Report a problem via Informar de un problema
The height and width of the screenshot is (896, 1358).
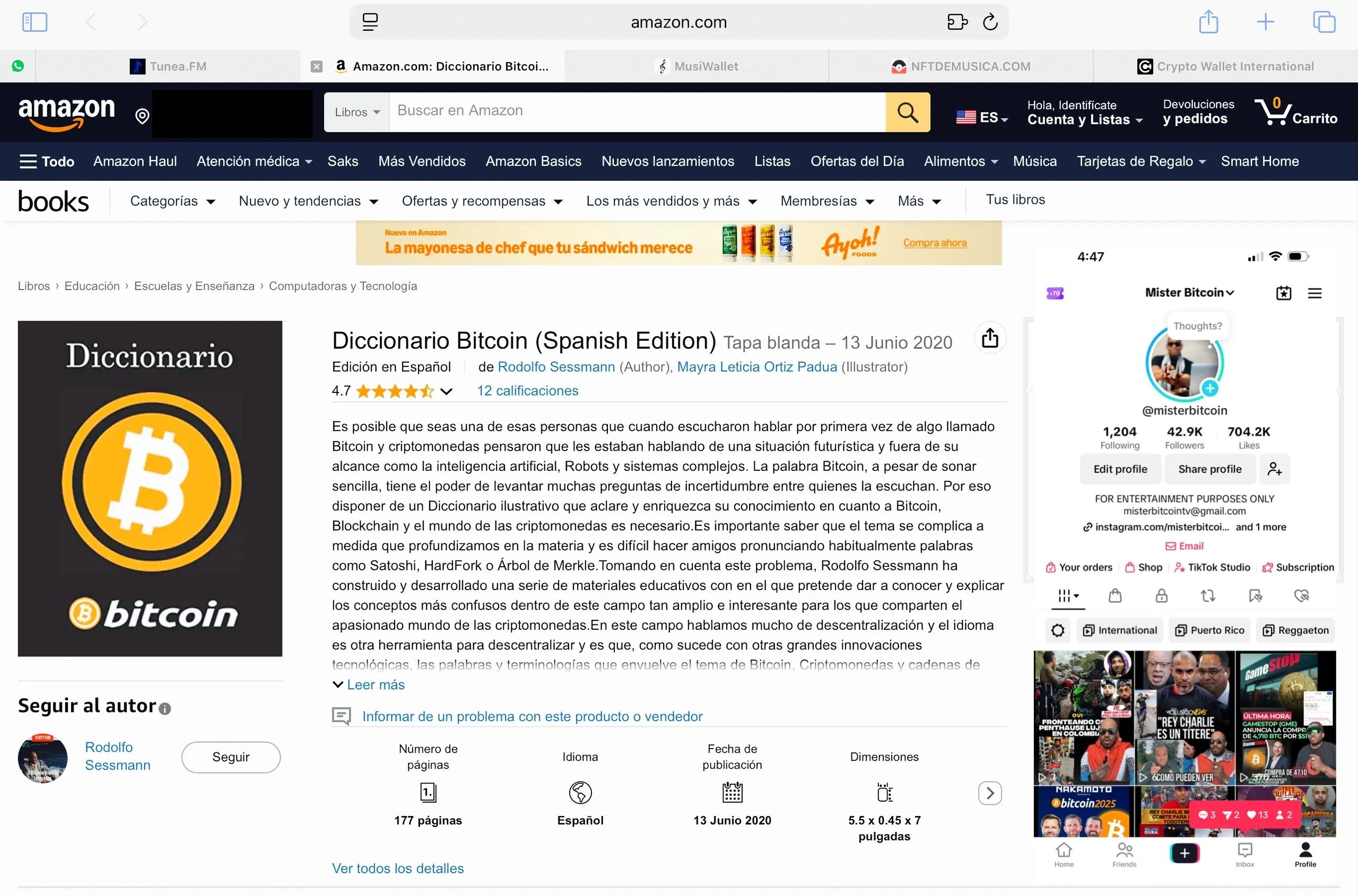(533, 717)
